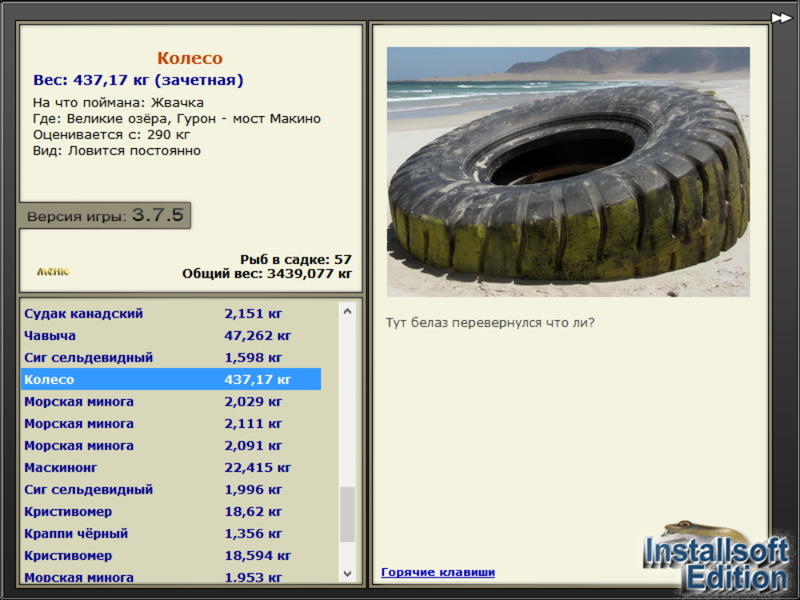Screen dimensions: 800x600
Task: Click the scroll down arrow of fish list
Action: tap(347, 573)
